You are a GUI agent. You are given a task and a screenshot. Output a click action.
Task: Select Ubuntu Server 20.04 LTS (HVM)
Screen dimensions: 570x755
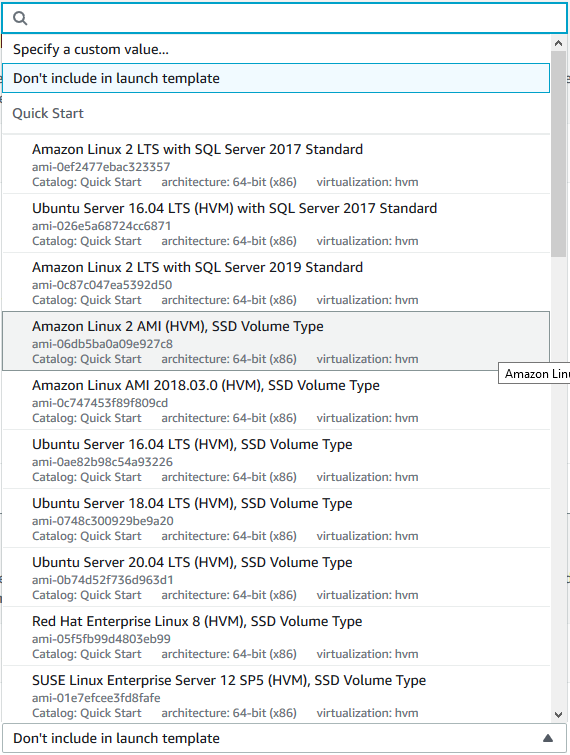point(276,577)
